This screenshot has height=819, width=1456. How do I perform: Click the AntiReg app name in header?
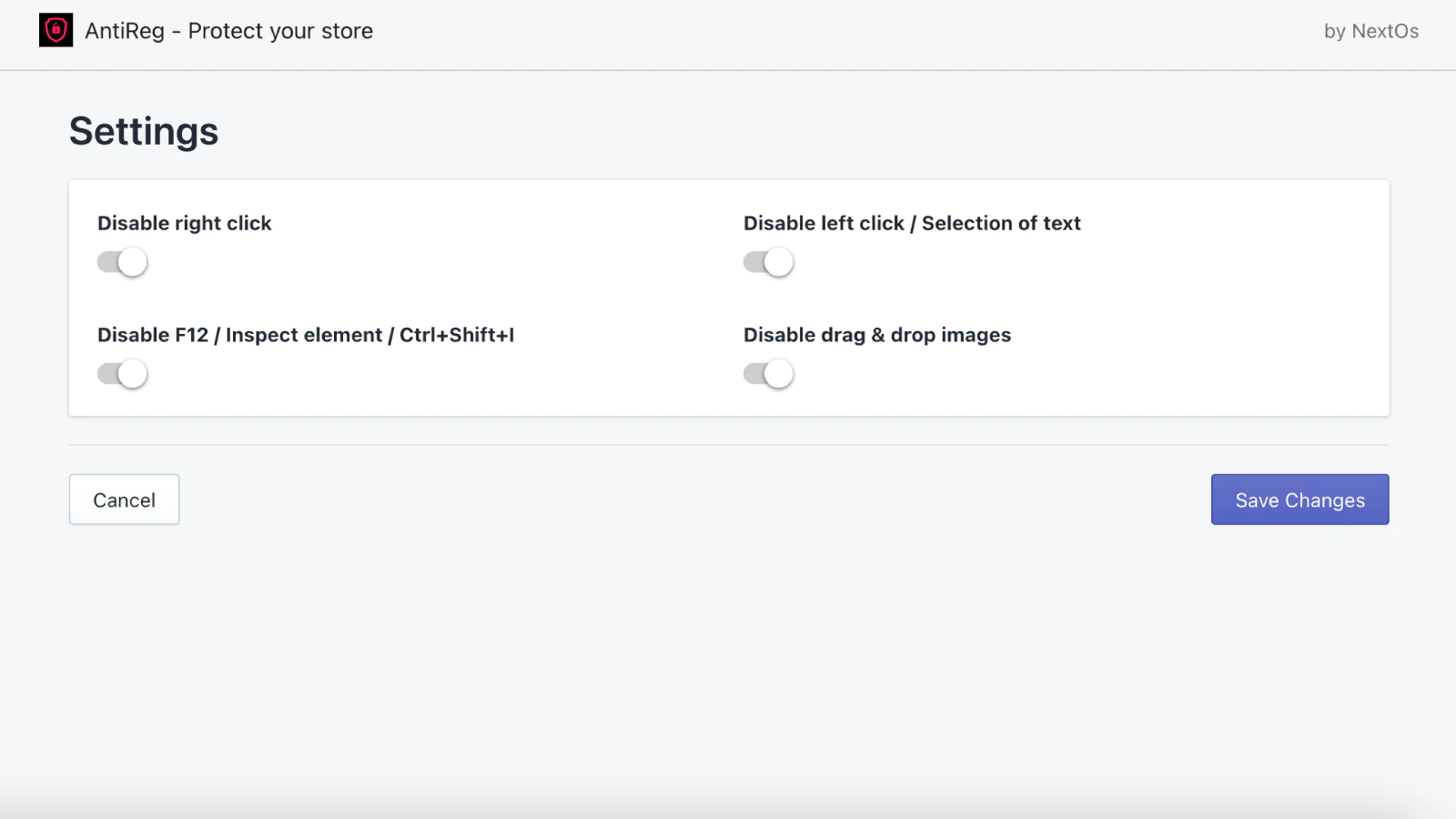point(125,31)
